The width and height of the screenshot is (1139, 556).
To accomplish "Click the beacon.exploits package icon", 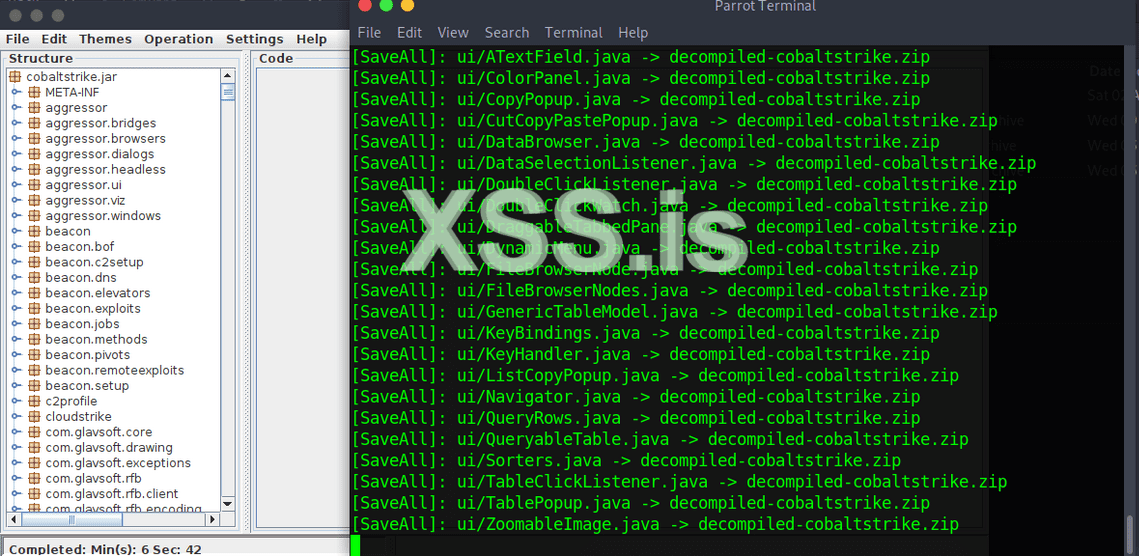I will pos(33,308).
